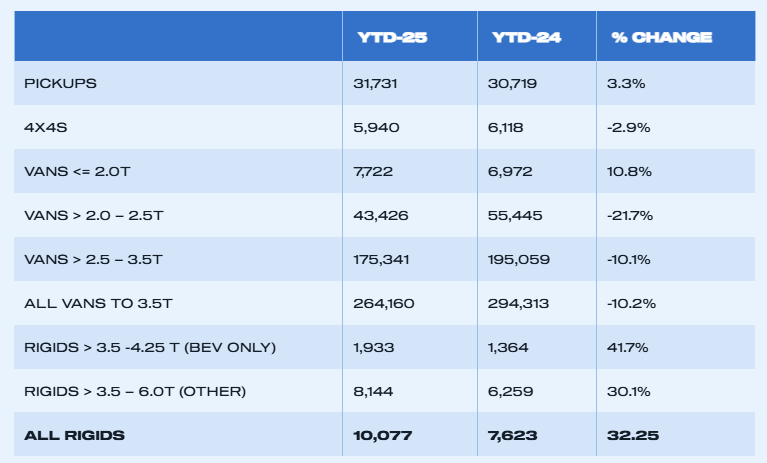This screenshot has width=767, height=463.
Task: Click the YTD-24 column header
Action: click(526, 37)
